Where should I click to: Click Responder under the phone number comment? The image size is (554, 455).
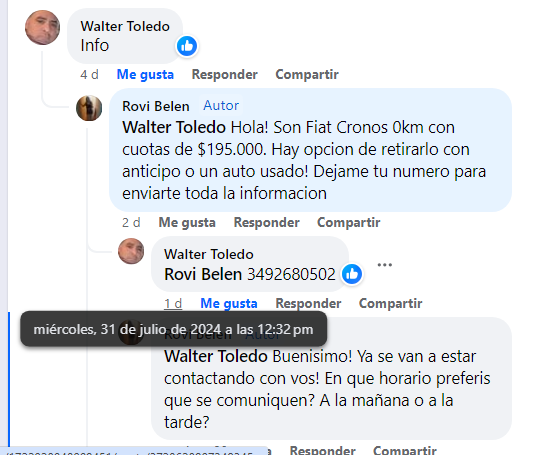308,303
